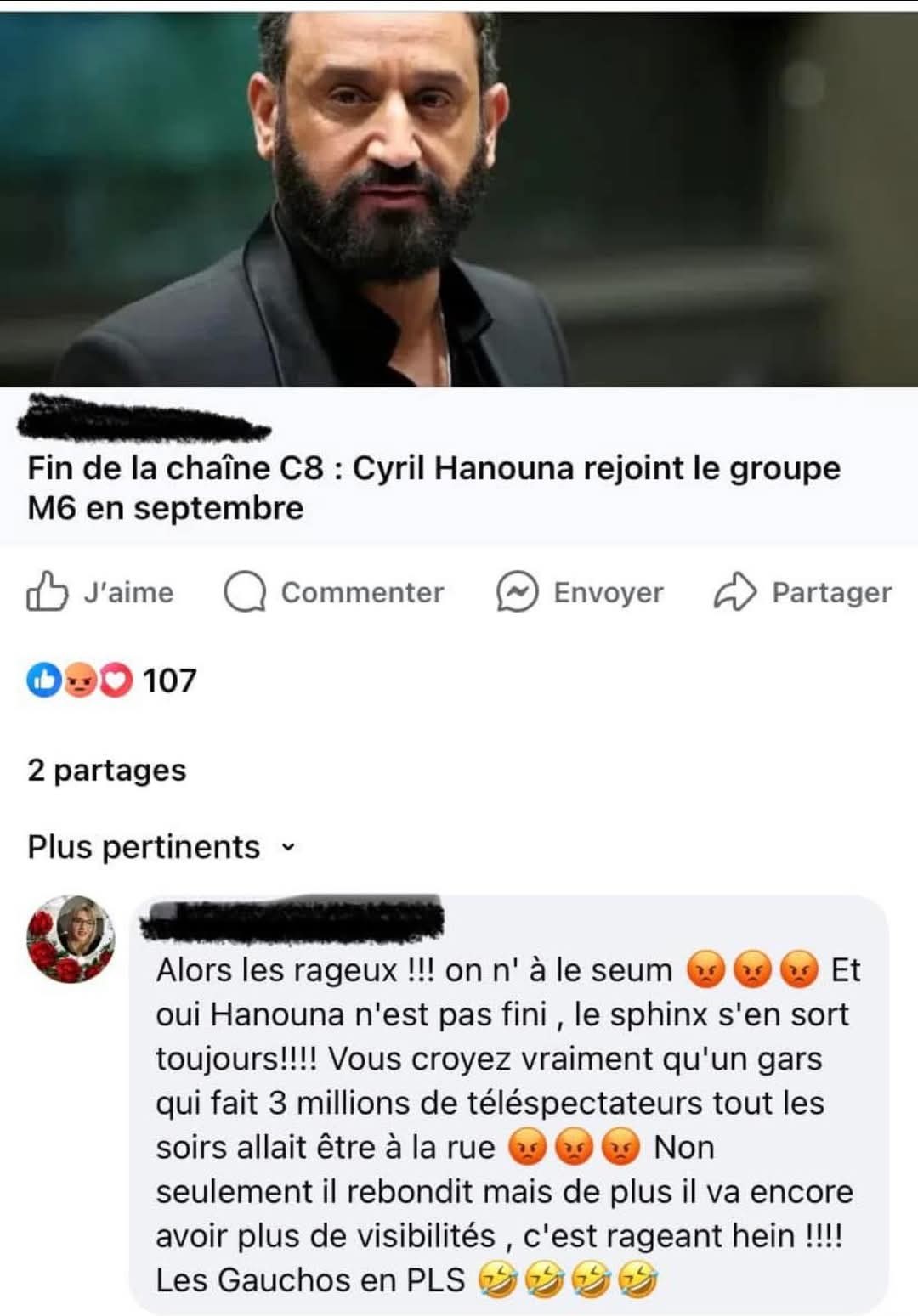The image size is (918, 1316).
Task: Tap the J'aime text label
Action: point(128,592)
